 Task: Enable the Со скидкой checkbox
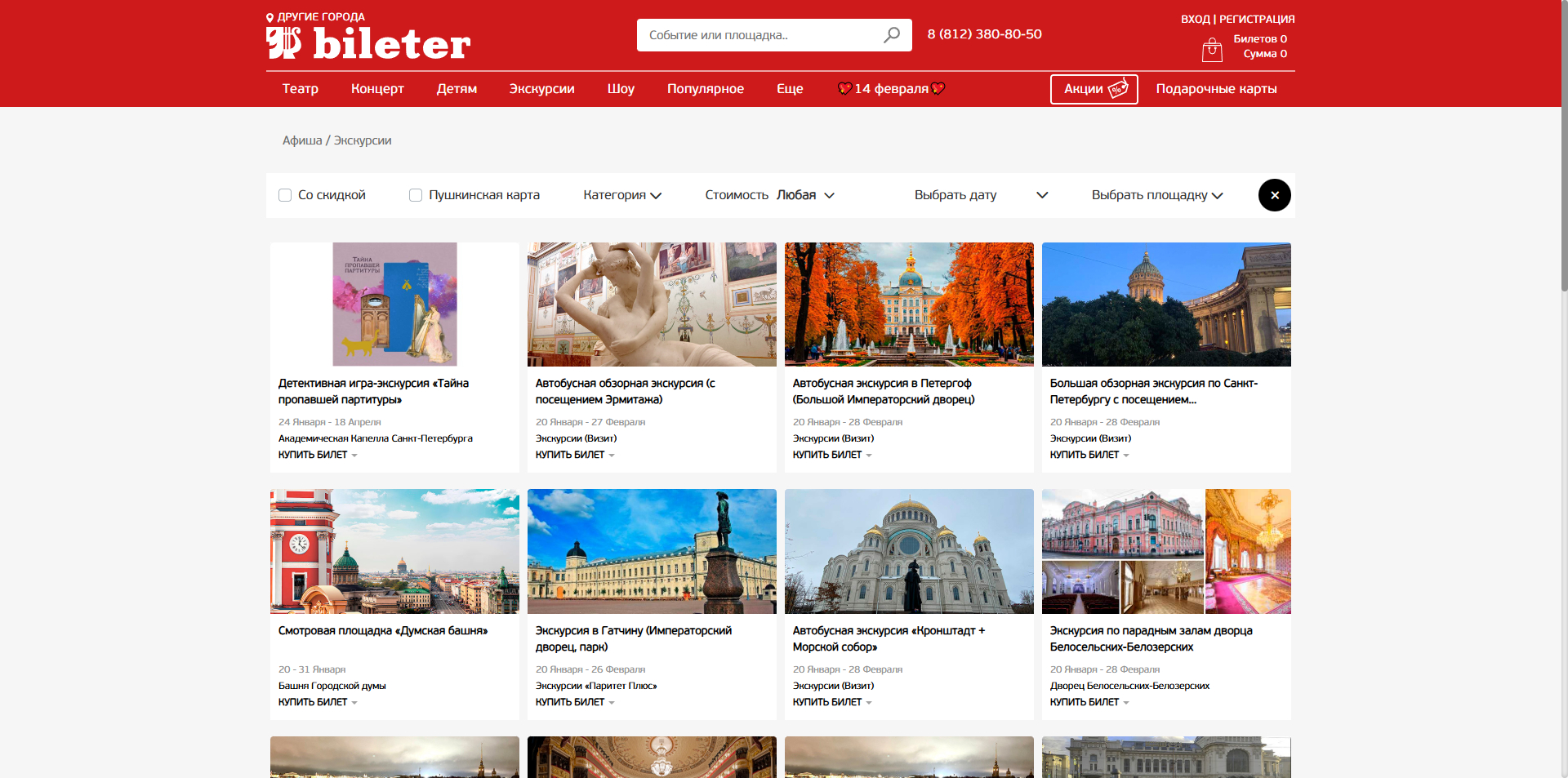[x=285, y=195]
